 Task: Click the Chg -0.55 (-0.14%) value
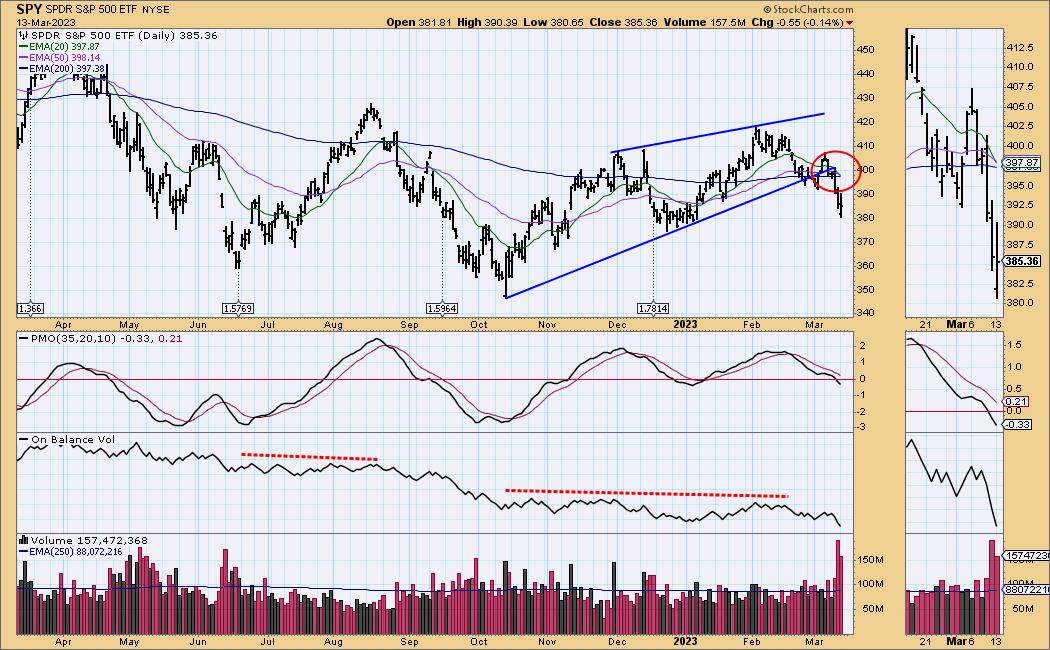[798, 22]
